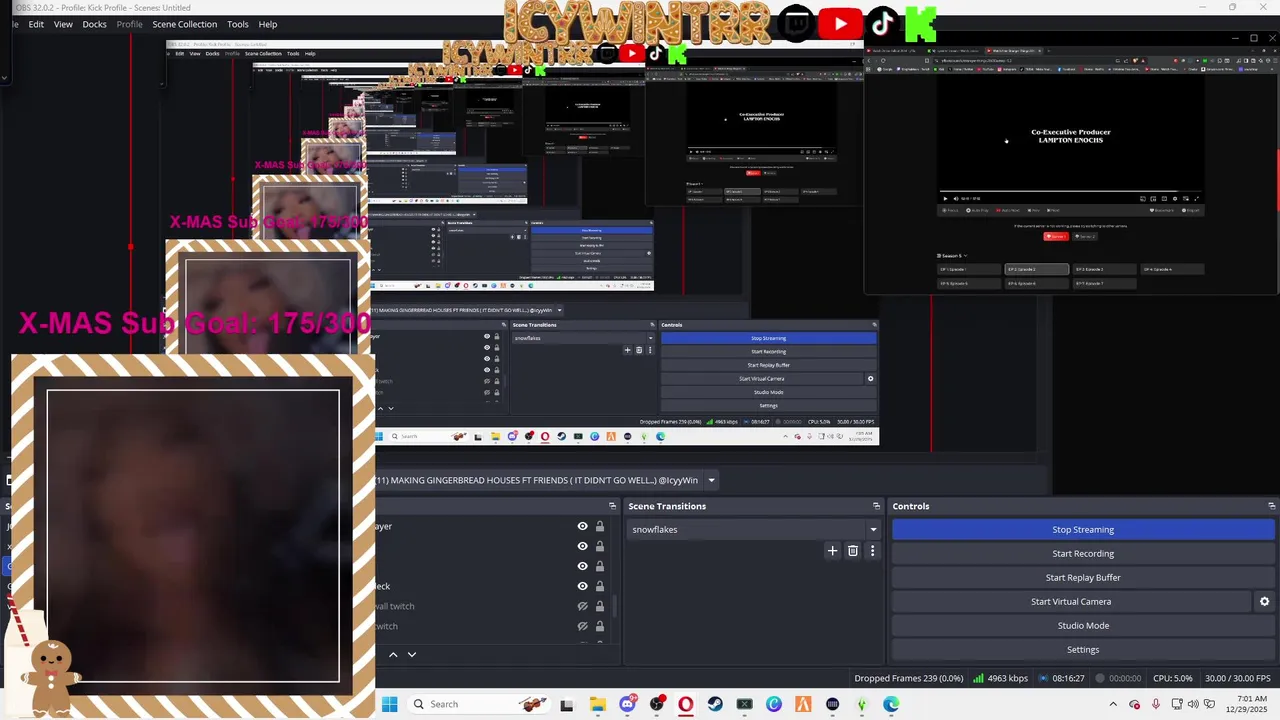Click Start Virtual Camera button
1280x720 pixels.
coord(1071,602)
